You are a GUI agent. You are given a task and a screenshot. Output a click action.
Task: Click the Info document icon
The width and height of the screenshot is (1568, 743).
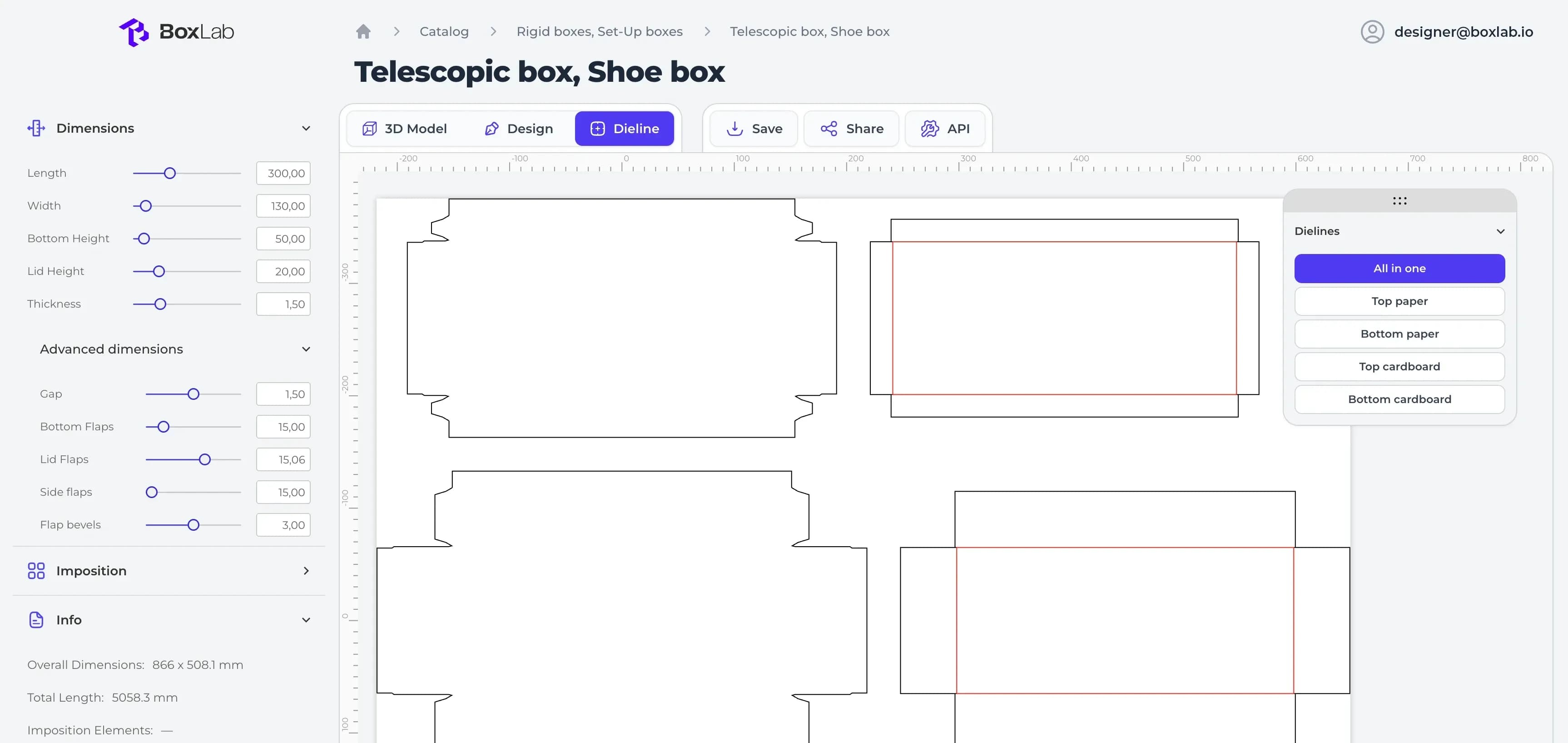point(36,619)
